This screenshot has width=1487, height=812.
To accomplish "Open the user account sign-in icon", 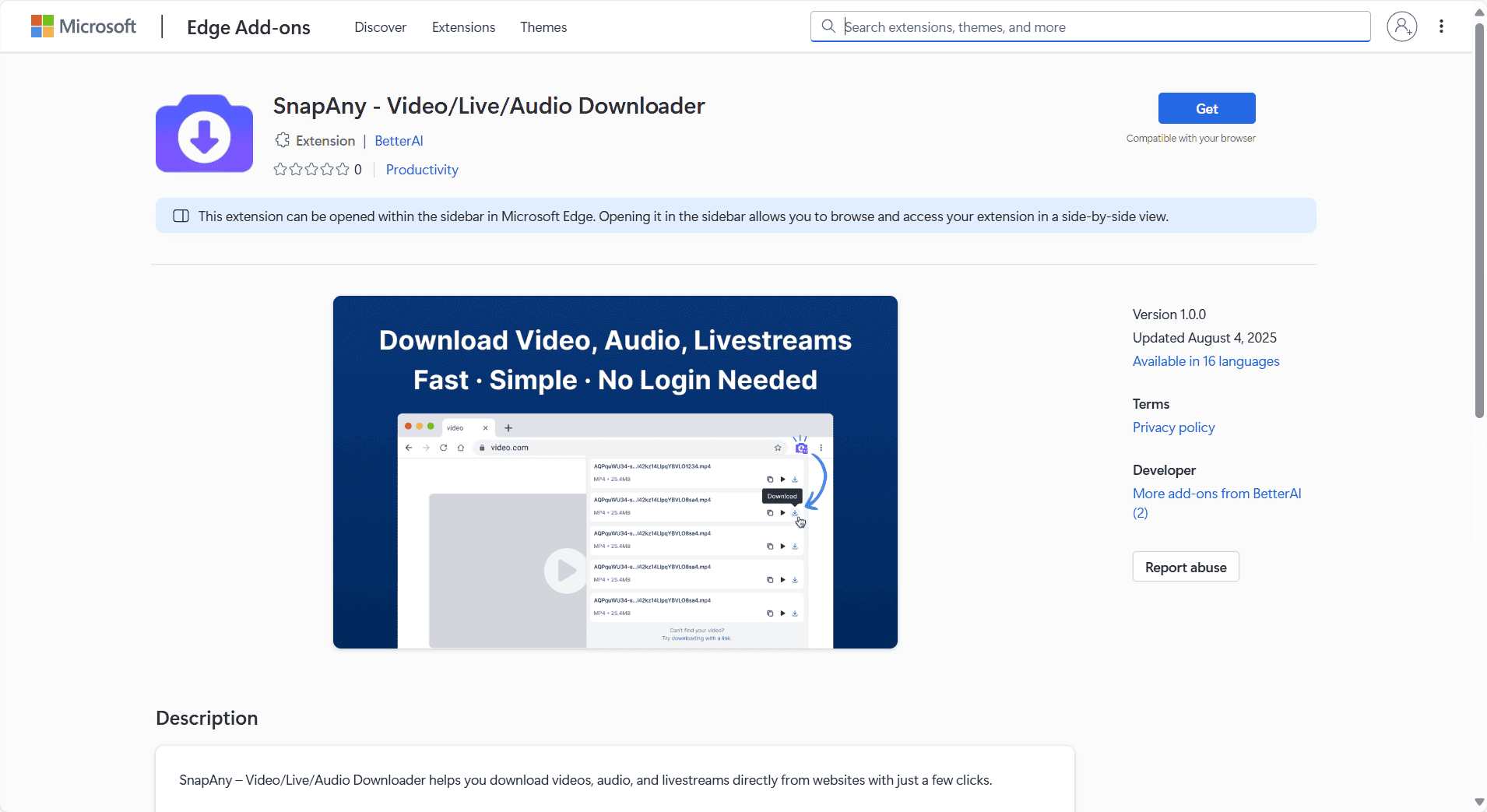I will (x=1401, y=26).
